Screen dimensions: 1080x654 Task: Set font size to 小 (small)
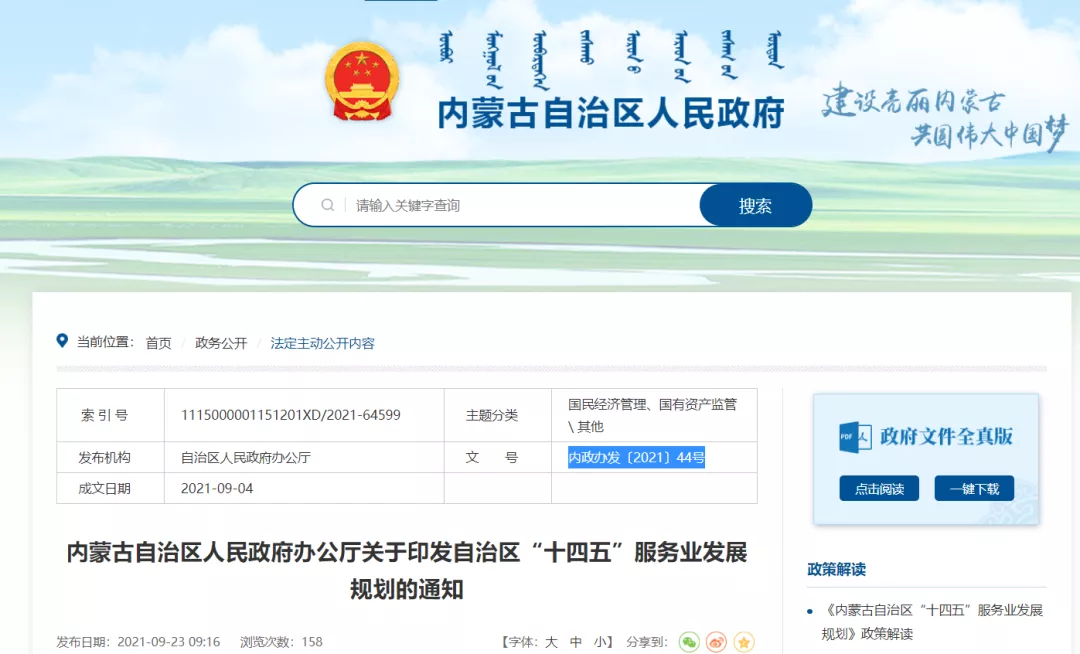[600, 642]
